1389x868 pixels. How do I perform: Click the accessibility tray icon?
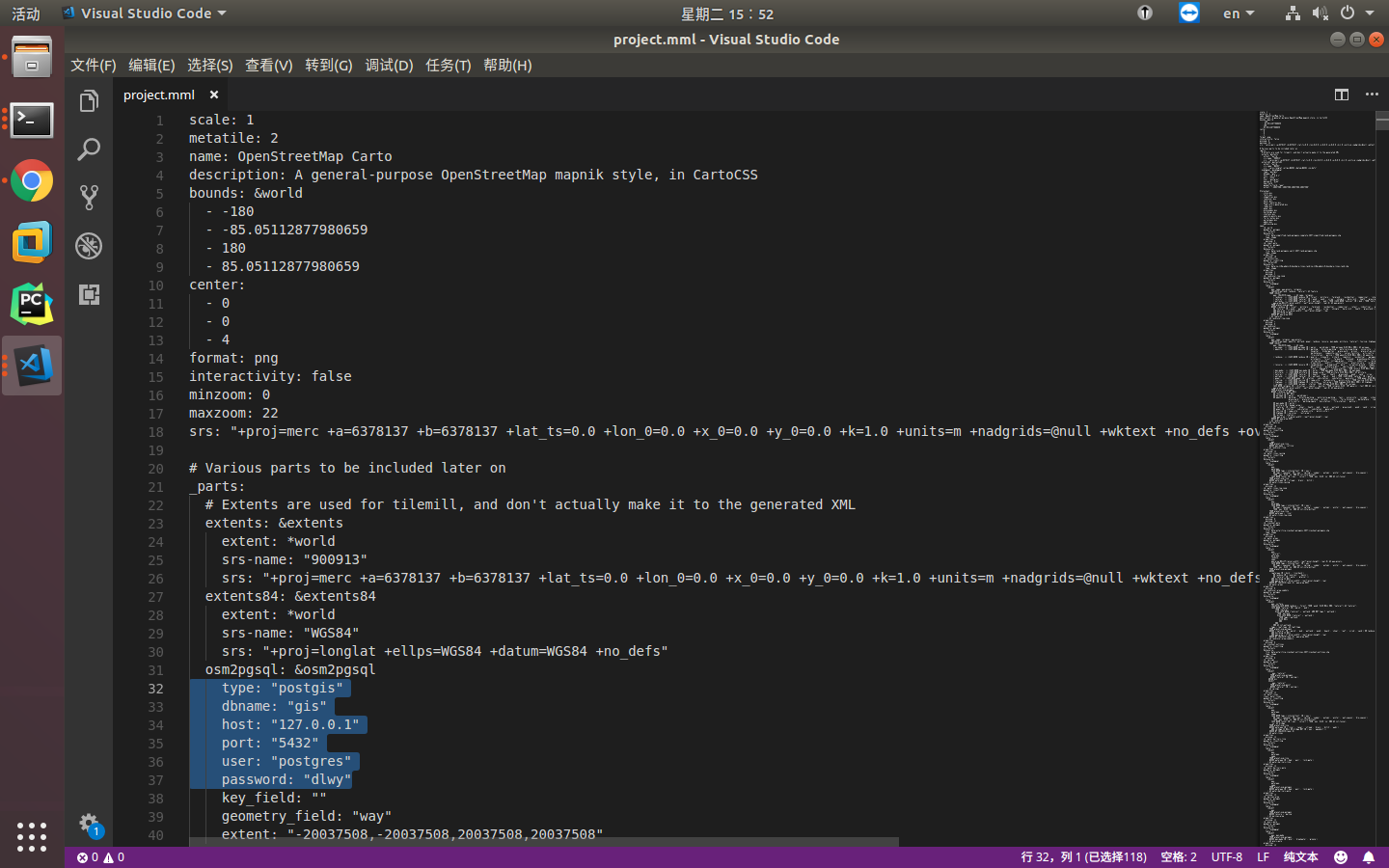[x=1145, y=13]
